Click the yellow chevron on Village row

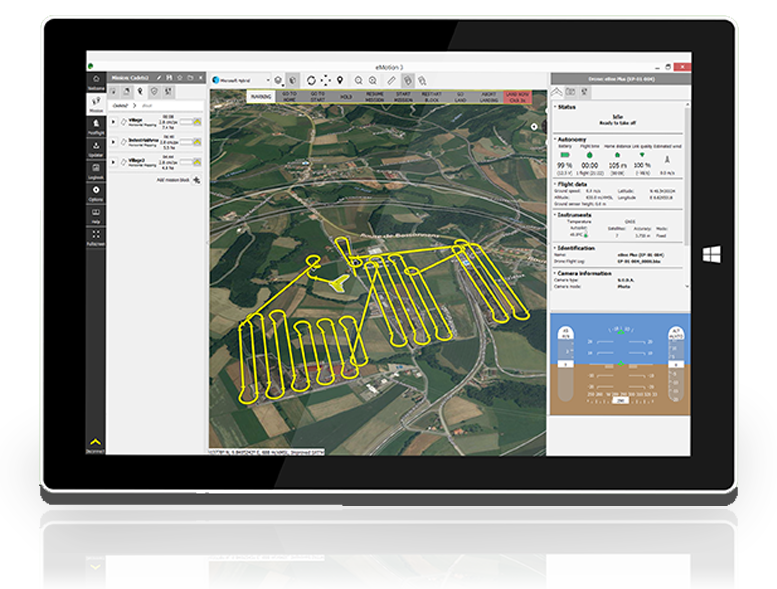pyautogui.click(x=197, y=121)
